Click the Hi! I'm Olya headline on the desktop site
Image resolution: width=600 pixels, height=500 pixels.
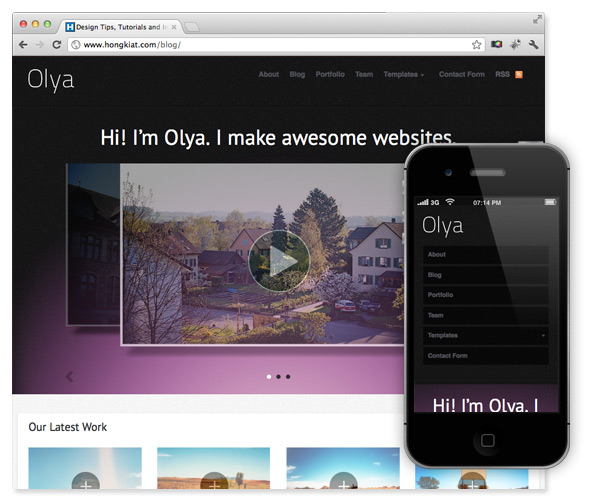coord(277,138)
